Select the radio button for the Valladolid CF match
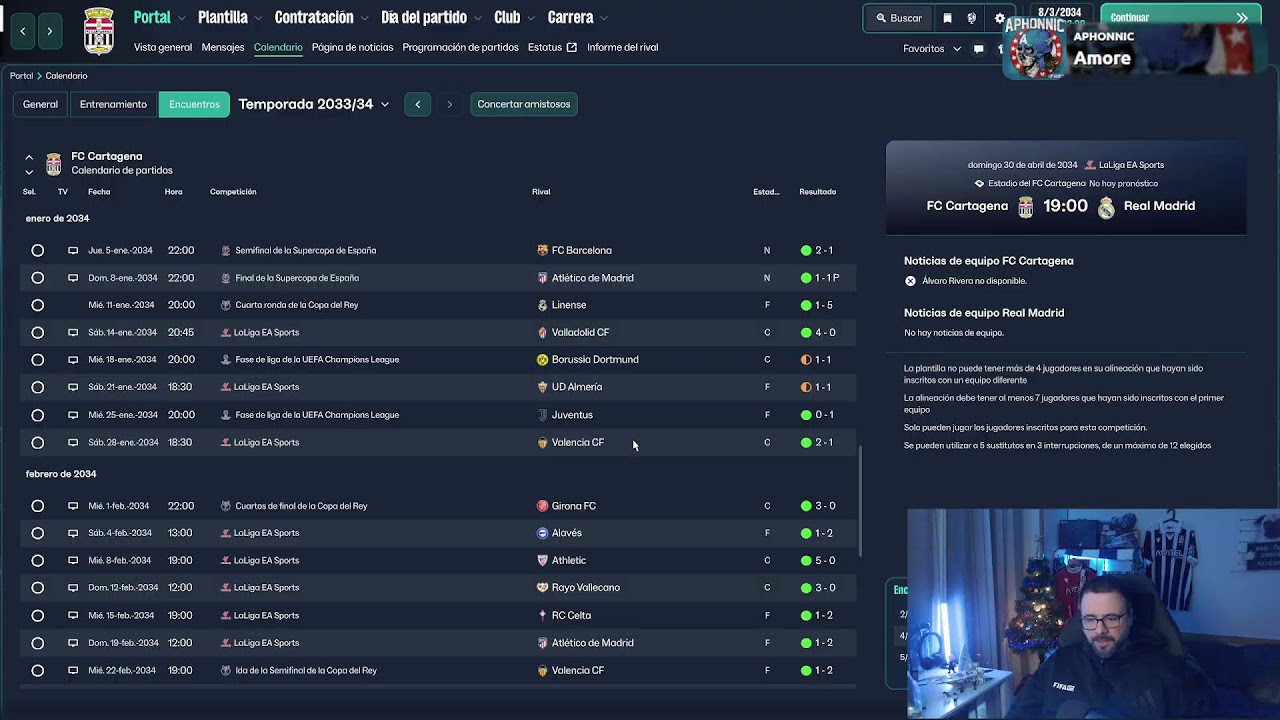 point(37,332)
